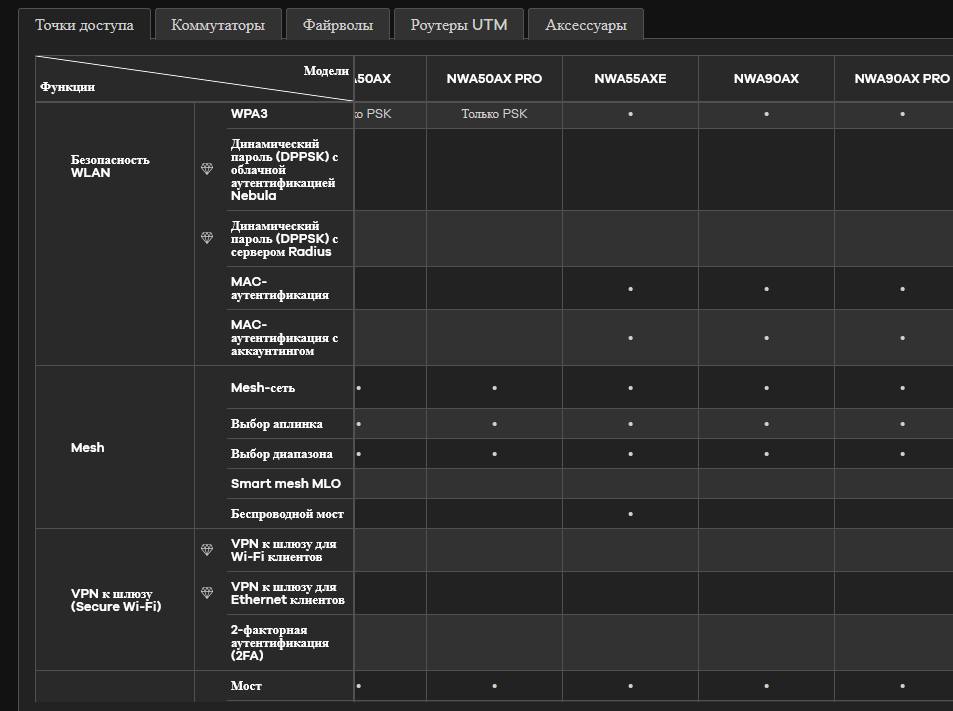953x711 pixels.
Task: Select the WPA3 feature row label
Action: (x=249, y=114)
